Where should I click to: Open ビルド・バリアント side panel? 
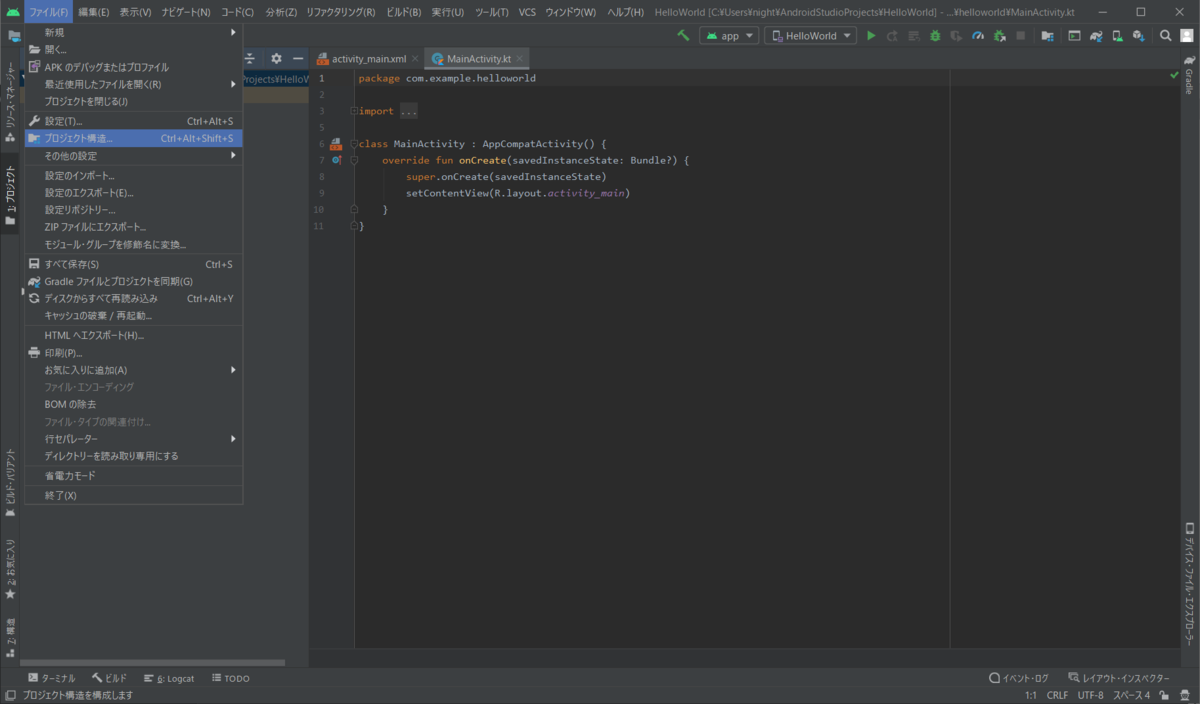(10, 484)
